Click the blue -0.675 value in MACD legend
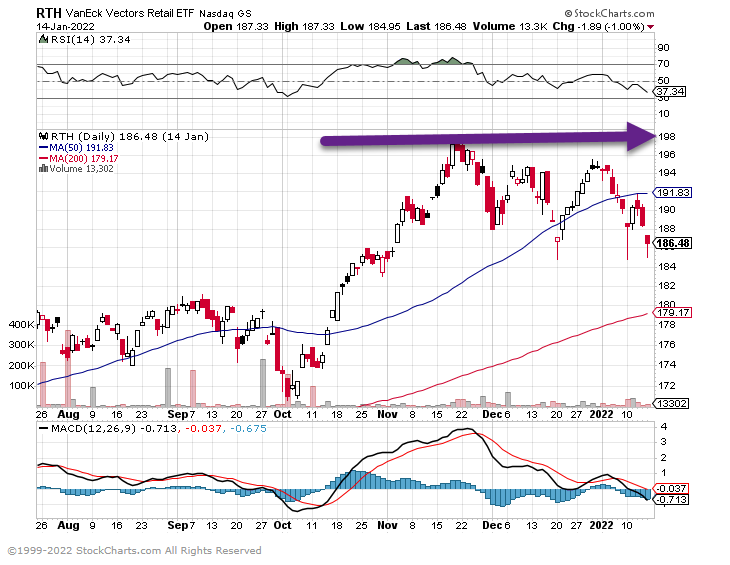Image resolution: width=730 pixels, height=565 pixels. pos(248,428)
